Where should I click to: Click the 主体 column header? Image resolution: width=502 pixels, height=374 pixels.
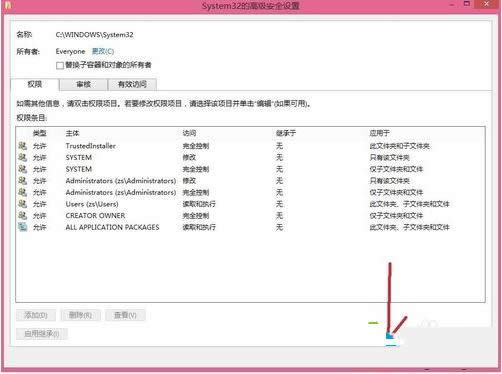[72, 133]
